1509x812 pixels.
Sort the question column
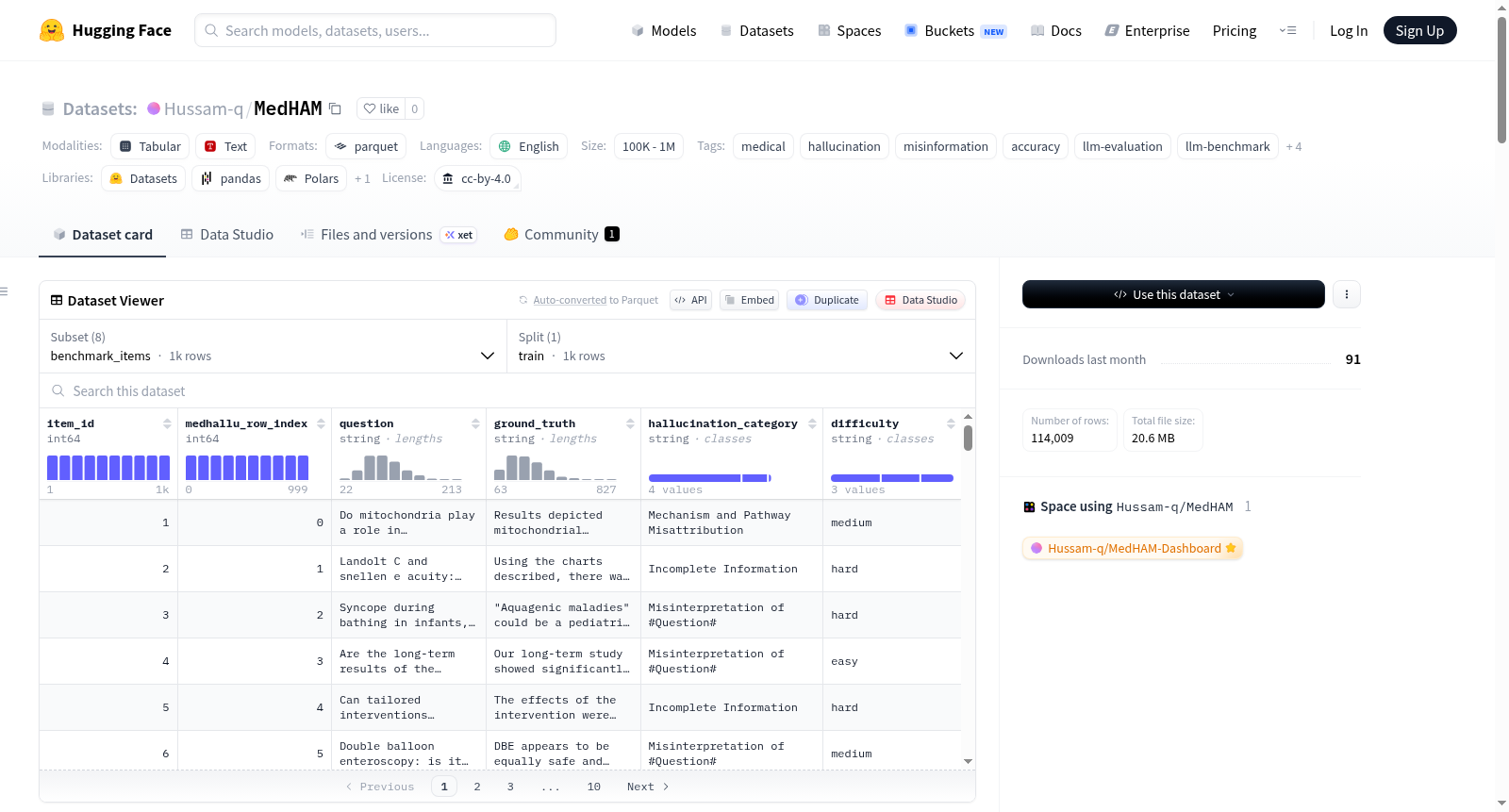[476, 423]
